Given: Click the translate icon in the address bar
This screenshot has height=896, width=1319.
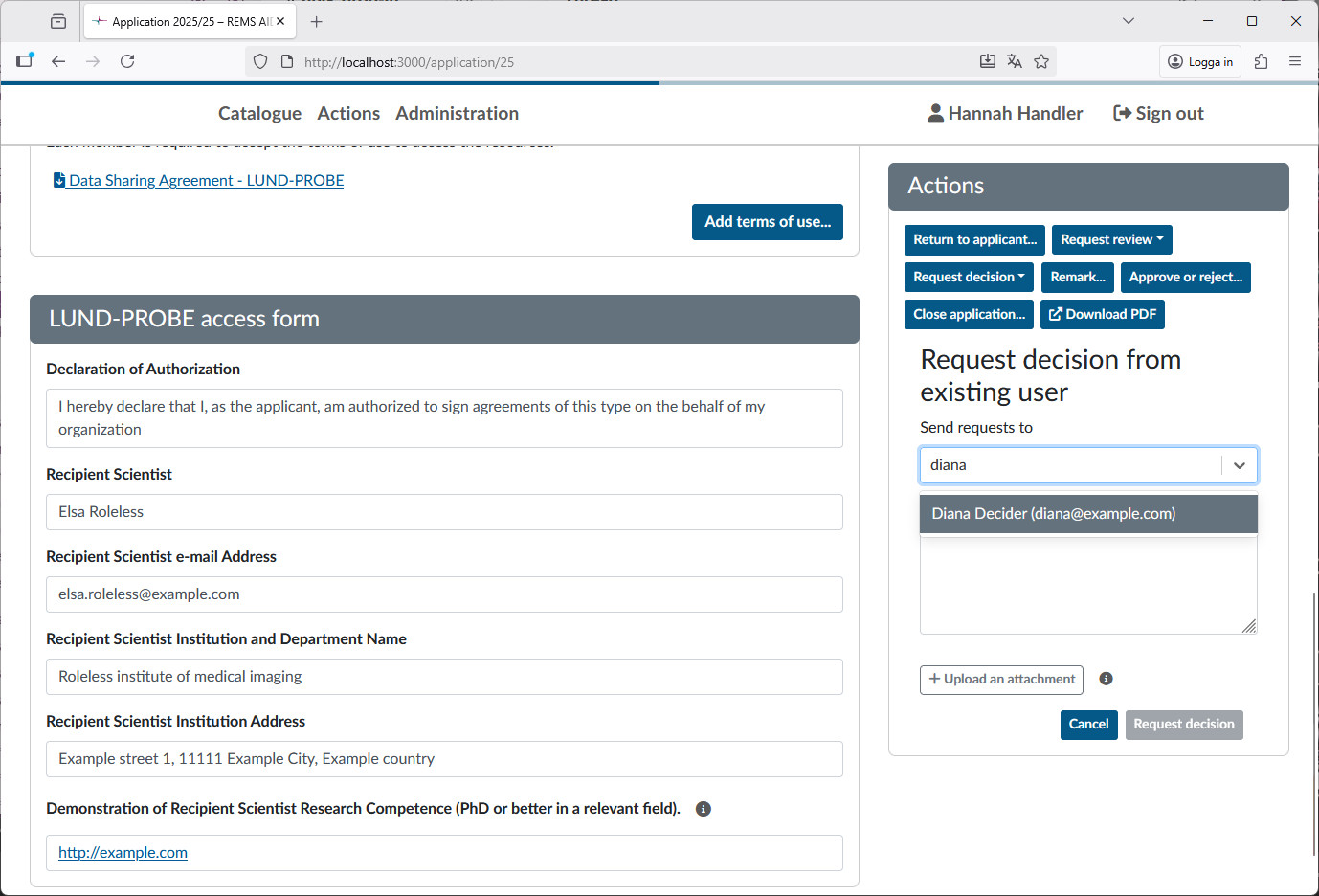Looking at the screenshot, I should coord(1015,60).
